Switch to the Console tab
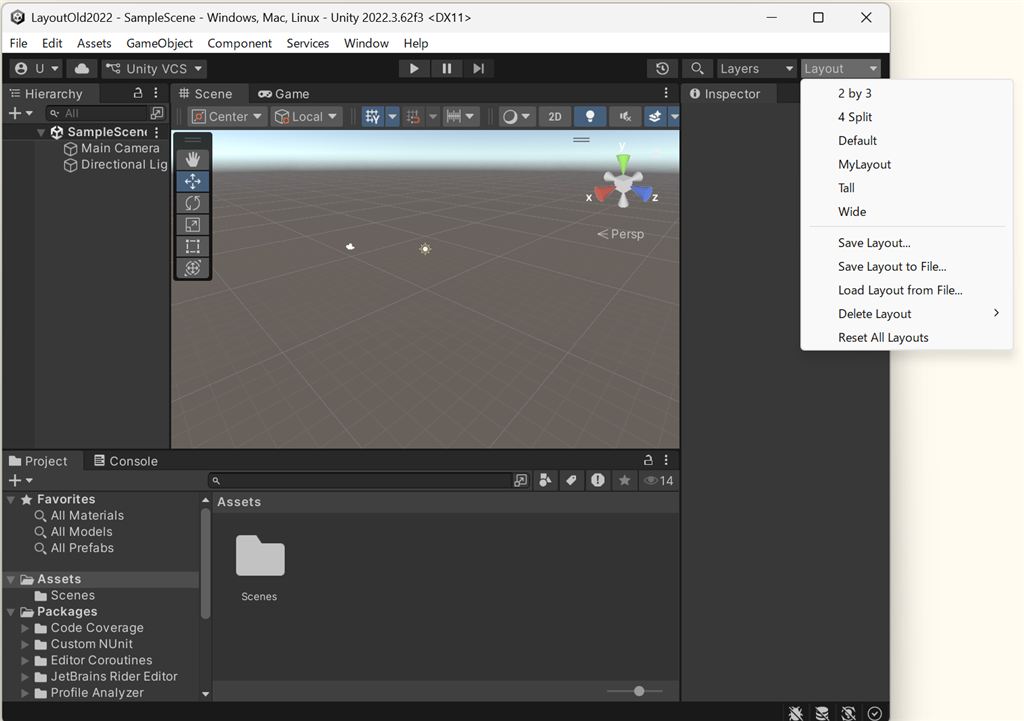 pos(126,461)
